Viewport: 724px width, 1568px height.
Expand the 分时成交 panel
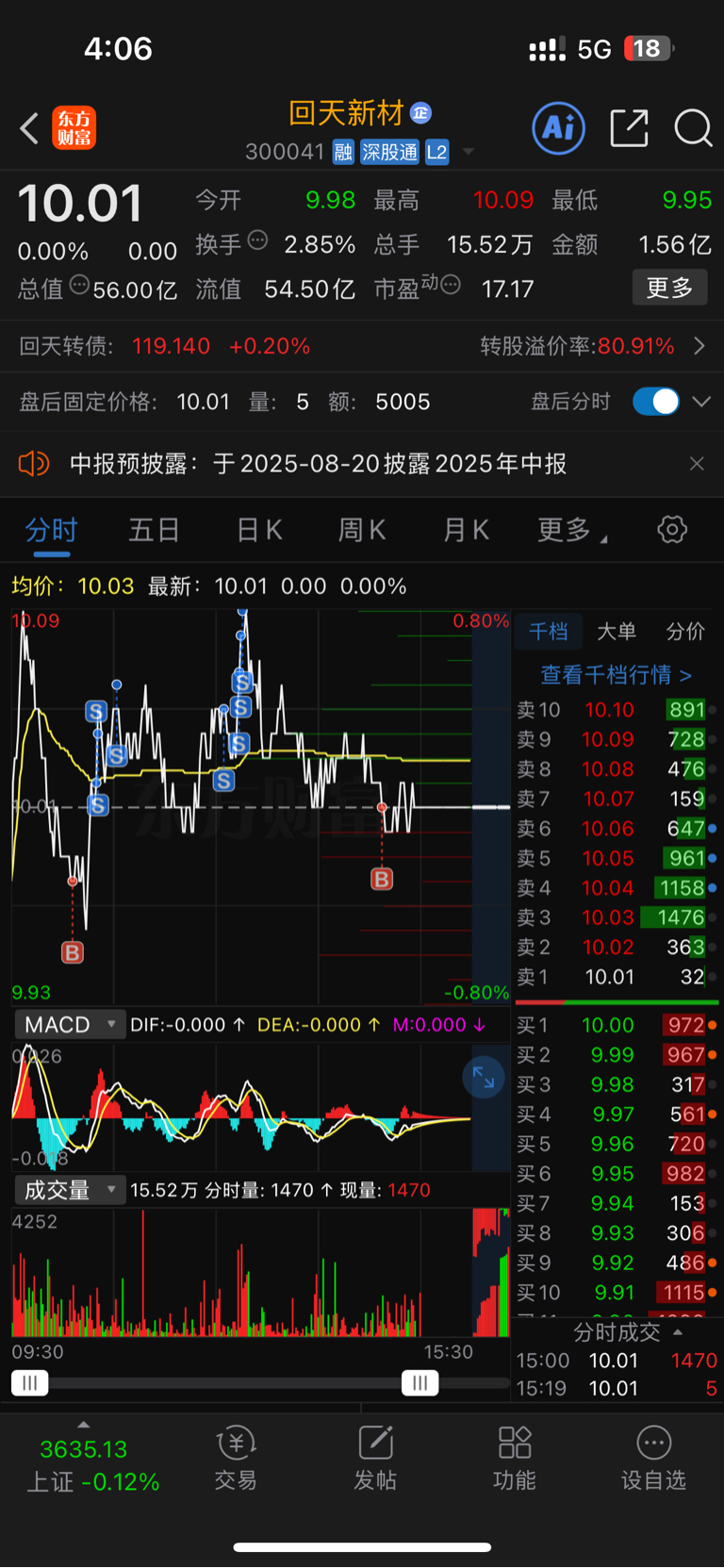coord(628,1332)
